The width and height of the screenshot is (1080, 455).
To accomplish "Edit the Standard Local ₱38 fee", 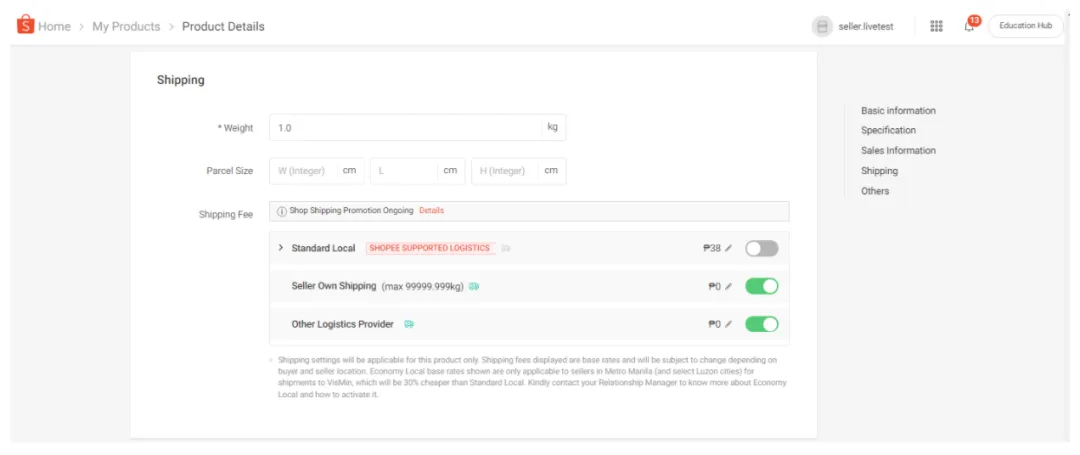I will click(x=729, y=248).
